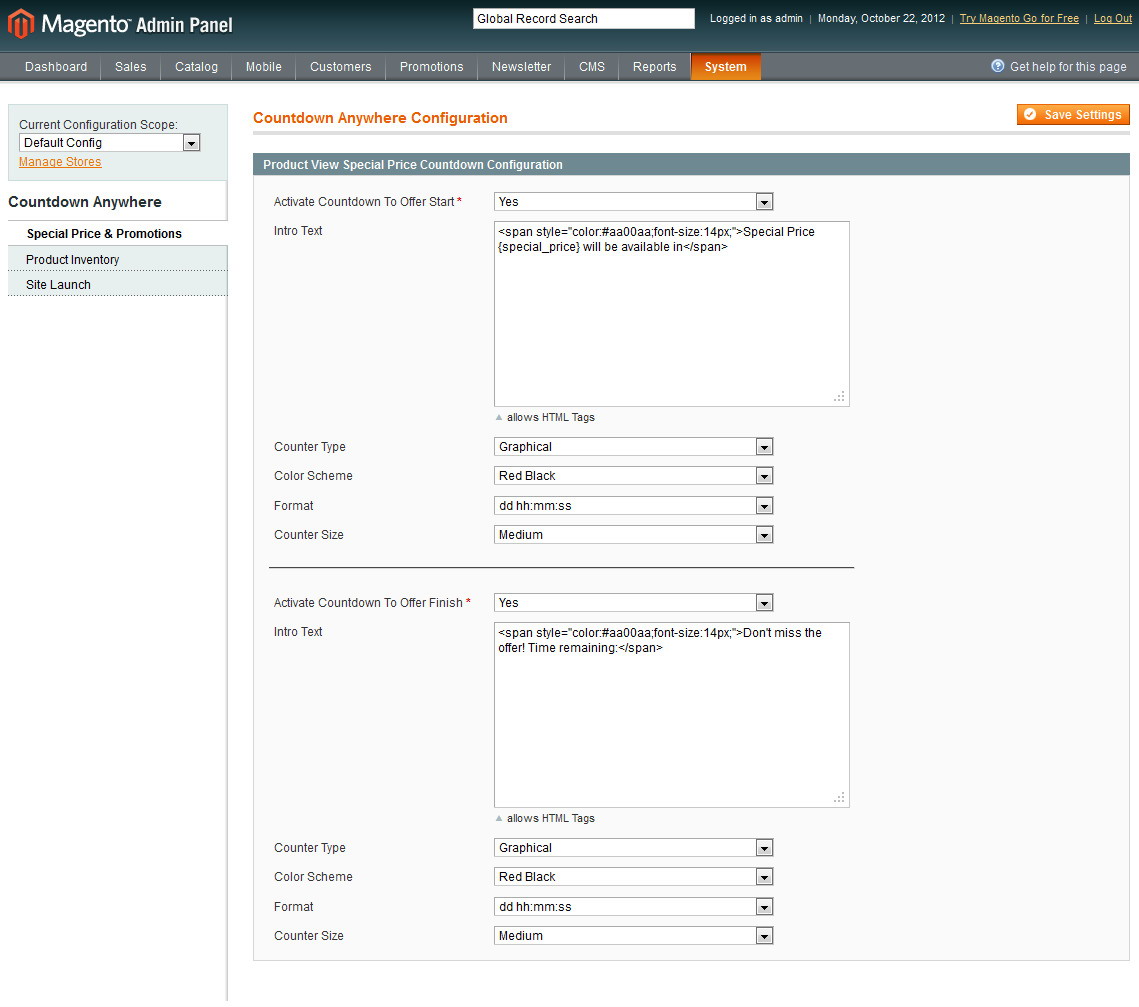The width and height of the screenshot is (1139, 1007).
Task: Click inside the Global Record Search field
Action: [583, 18]
